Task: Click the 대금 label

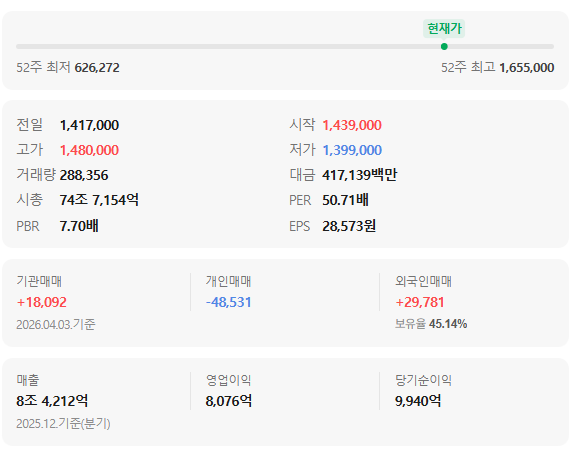Action: [x=302, y=175]
